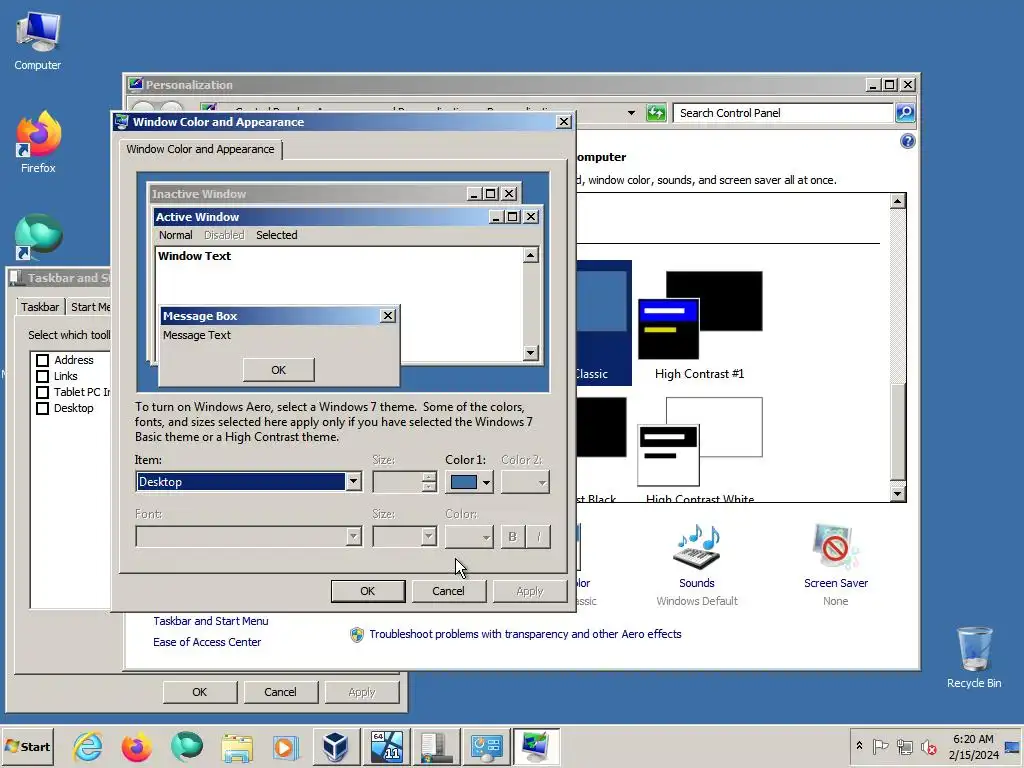1024x768 pixels.
Task: Open the green globe browser in taskbar
Action: [x=187, y=746]
